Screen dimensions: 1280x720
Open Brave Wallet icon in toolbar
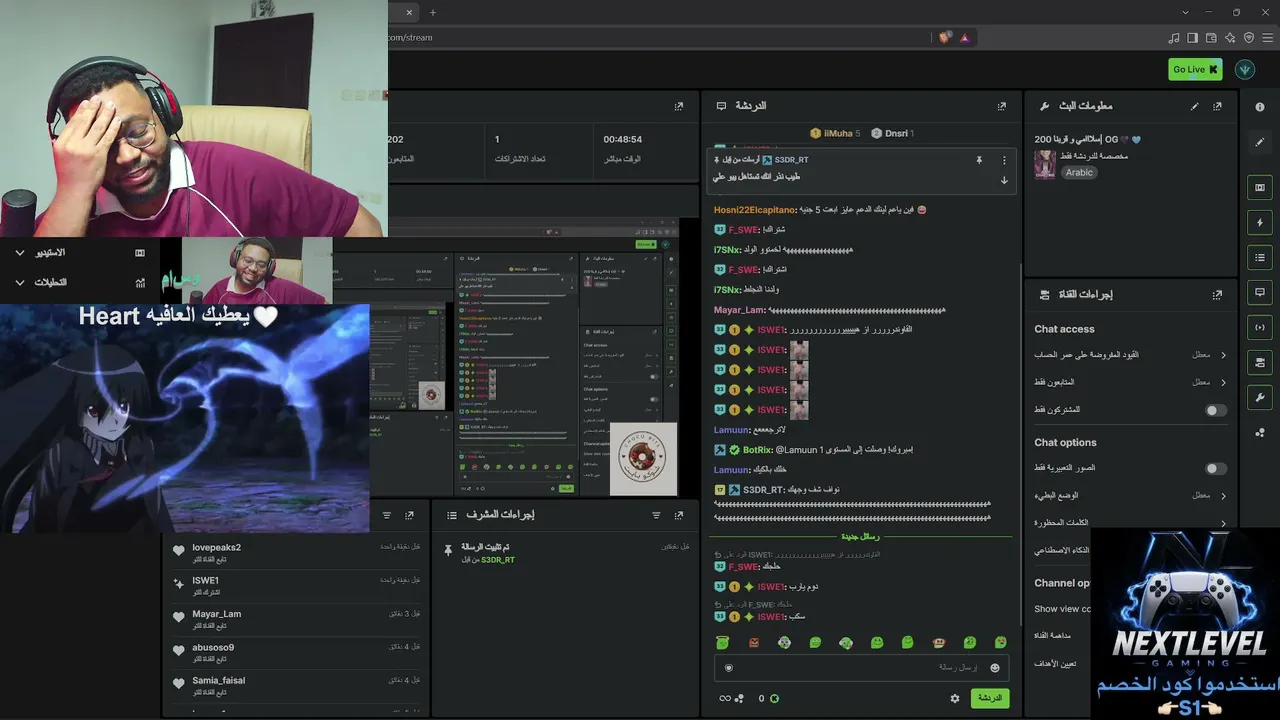tap(1211, 37)
